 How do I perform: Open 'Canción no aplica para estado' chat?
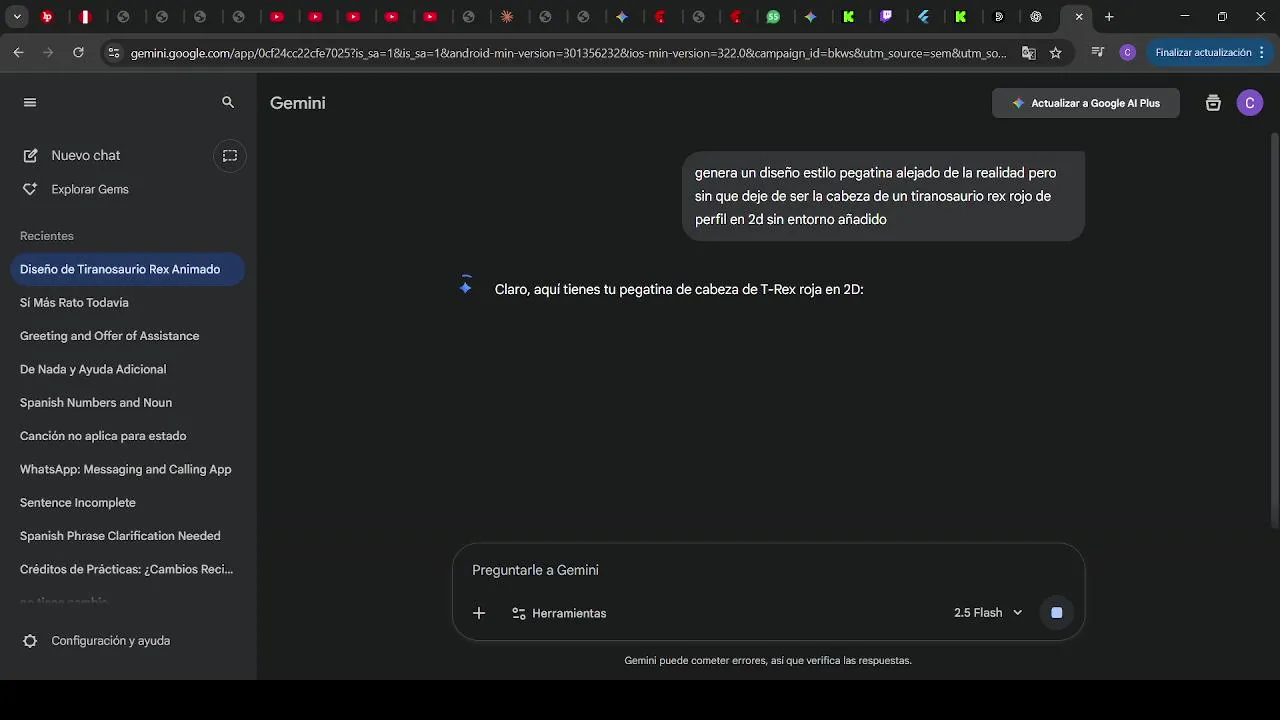(127, 436)
